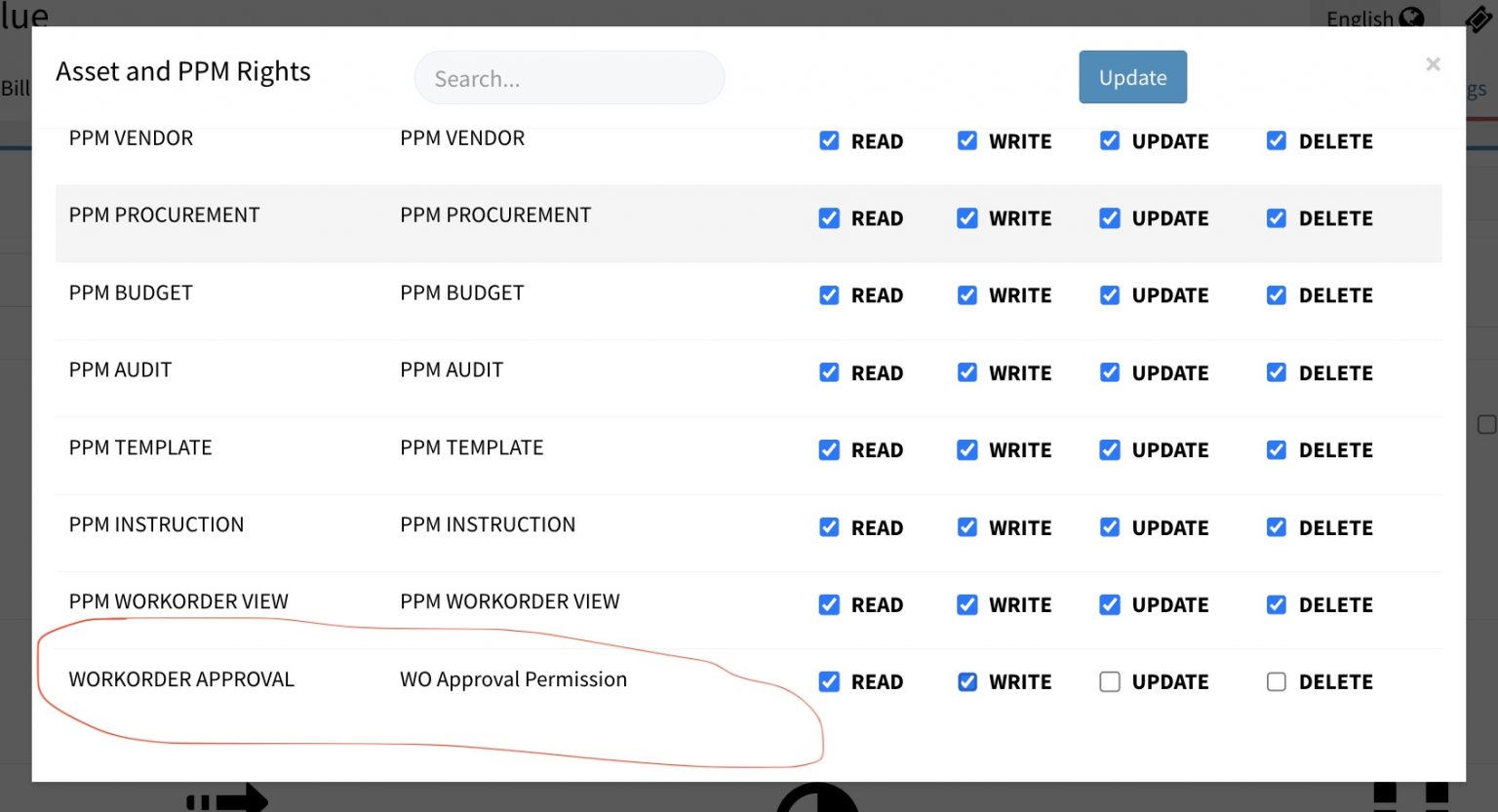This screenshot has height=812, width=1498.
Task: Toggle READ for PPM Instruction
Action: [829, 527]
